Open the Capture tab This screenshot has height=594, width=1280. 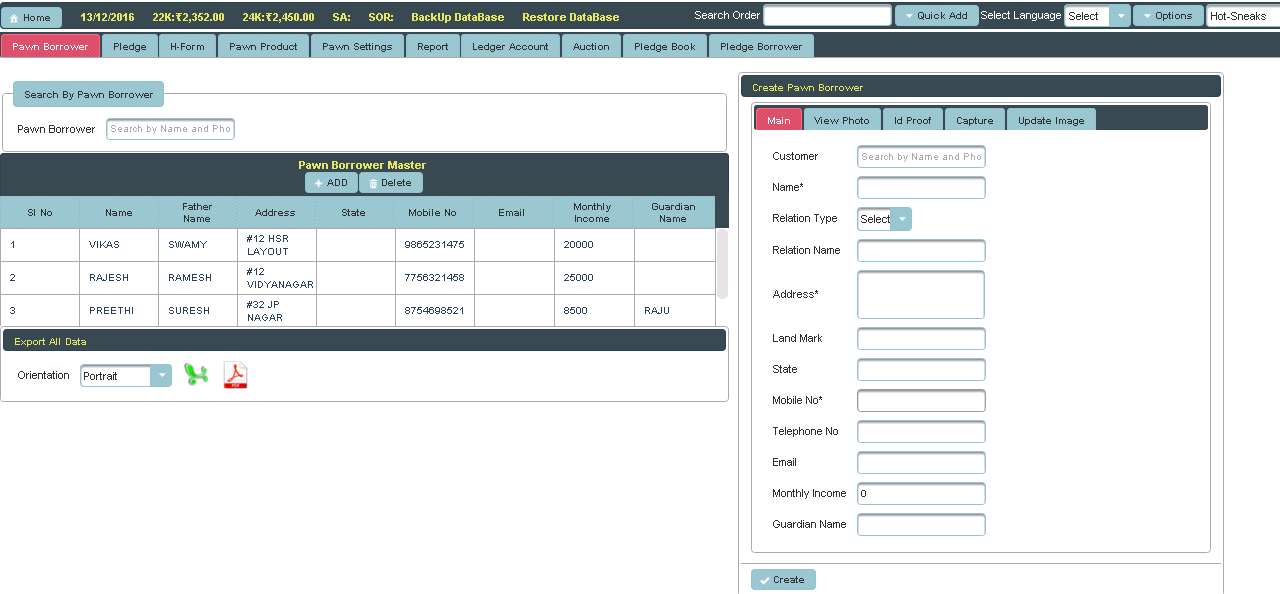pyautogui.click(x=974, y=120)
